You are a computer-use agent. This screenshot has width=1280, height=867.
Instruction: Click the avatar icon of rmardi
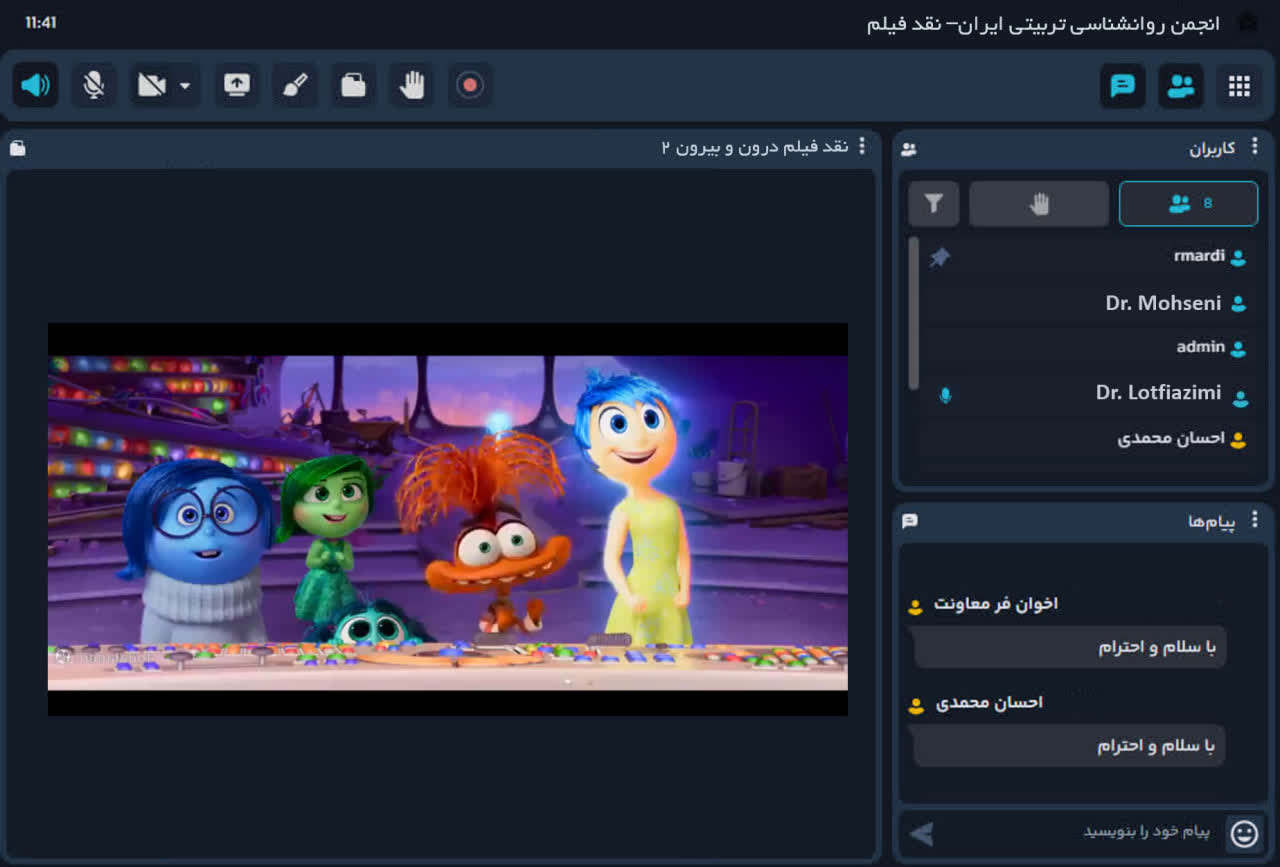pos(1238,258)
